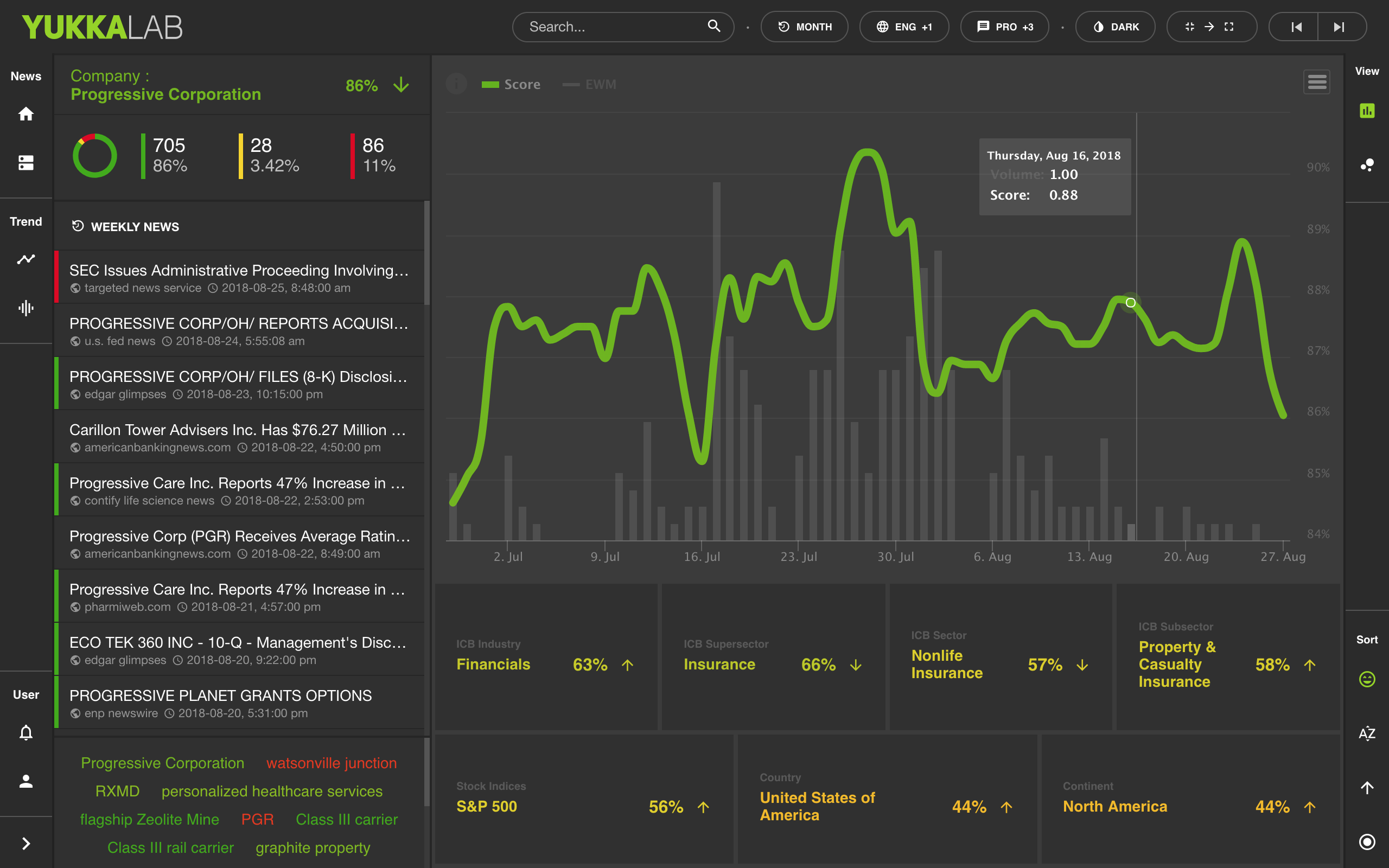Click the collapse layout icon
This screenshot has width=1389, height=868.
coord(1189,27)
